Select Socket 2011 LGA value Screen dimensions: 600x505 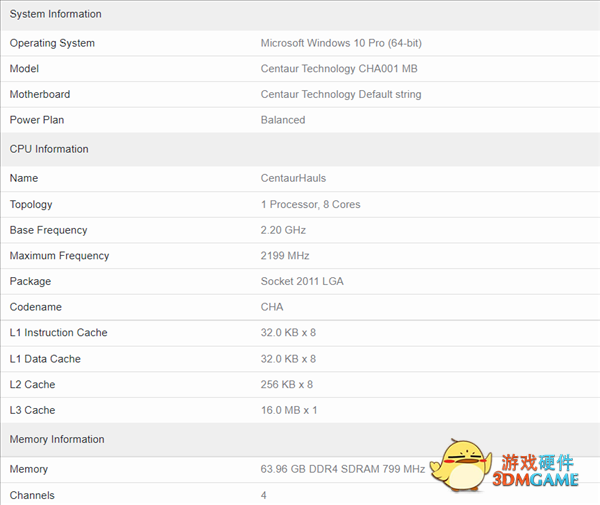[302, 282]
